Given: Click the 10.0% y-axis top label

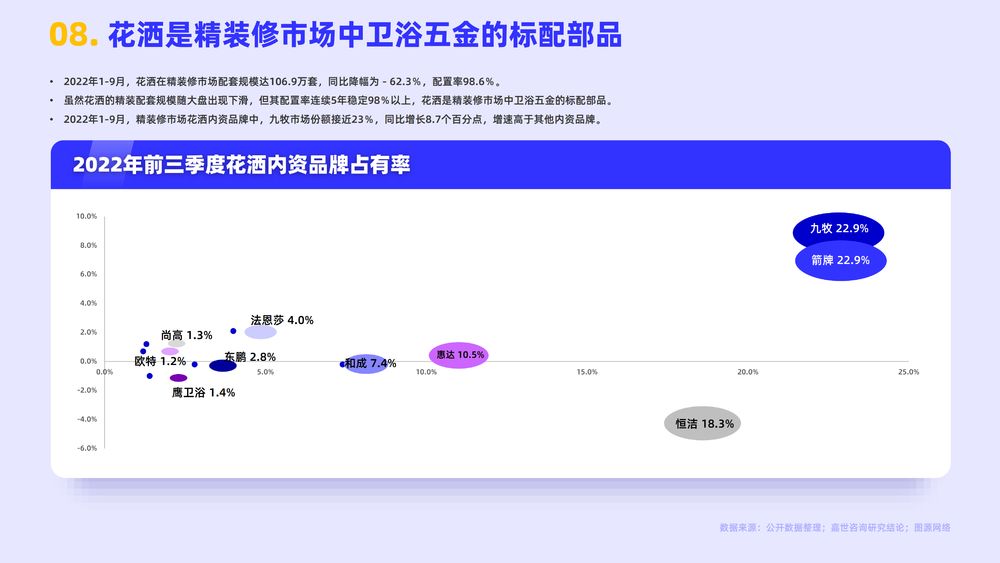Looking at the screenshot, I should click(x=87, y=216).
